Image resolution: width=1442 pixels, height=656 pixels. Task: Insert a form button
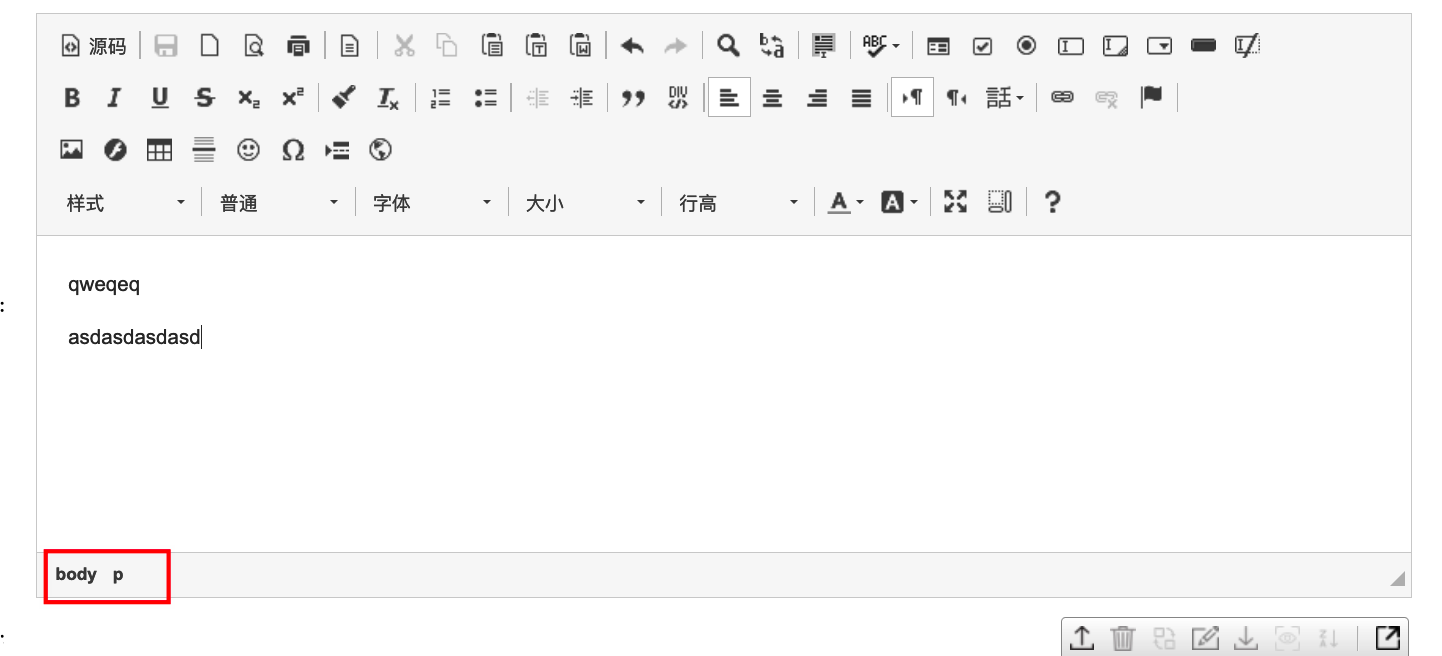[x=1203, y=45]
